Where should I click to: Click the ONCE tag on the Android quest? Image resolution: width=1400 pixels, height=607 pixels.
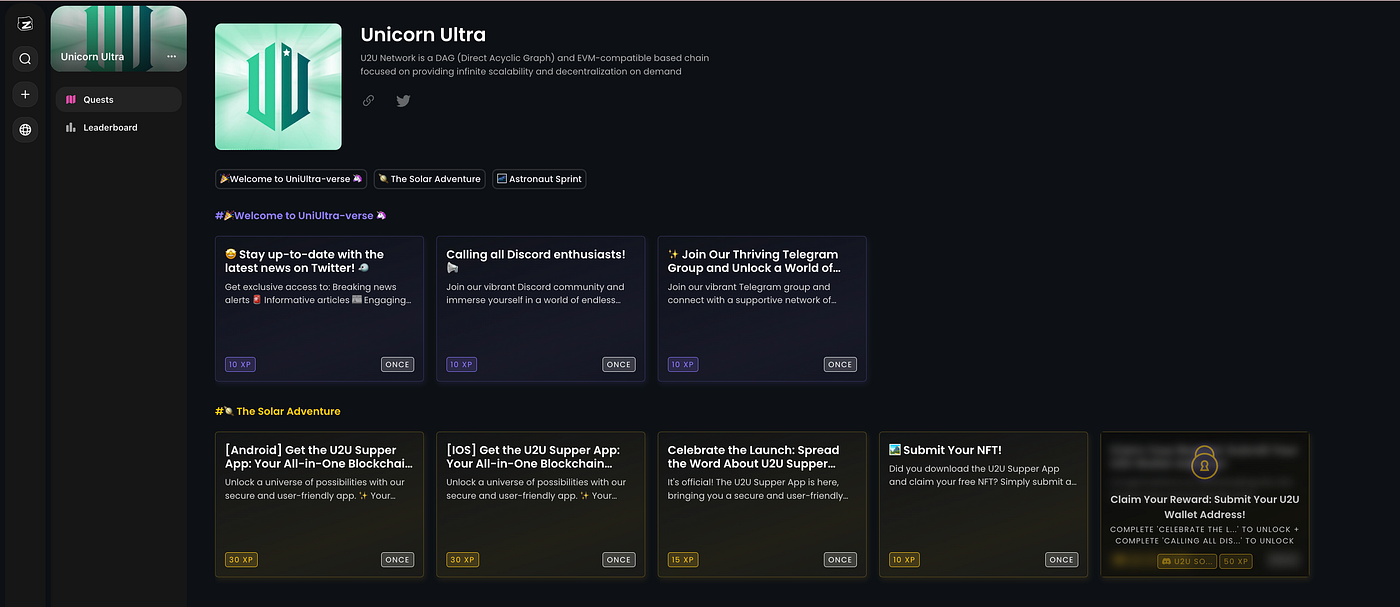[397, 560]
